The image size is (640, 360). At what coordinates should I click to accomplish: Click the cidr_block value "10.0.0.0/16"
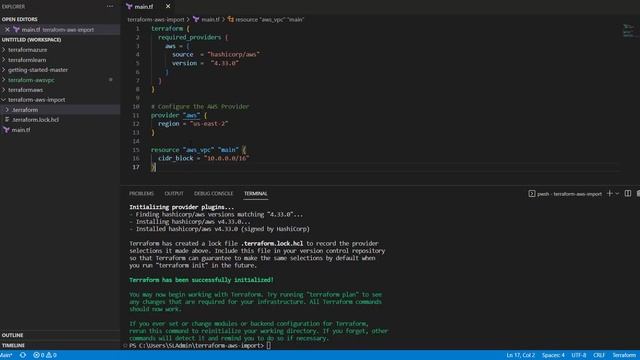[226, 158]
